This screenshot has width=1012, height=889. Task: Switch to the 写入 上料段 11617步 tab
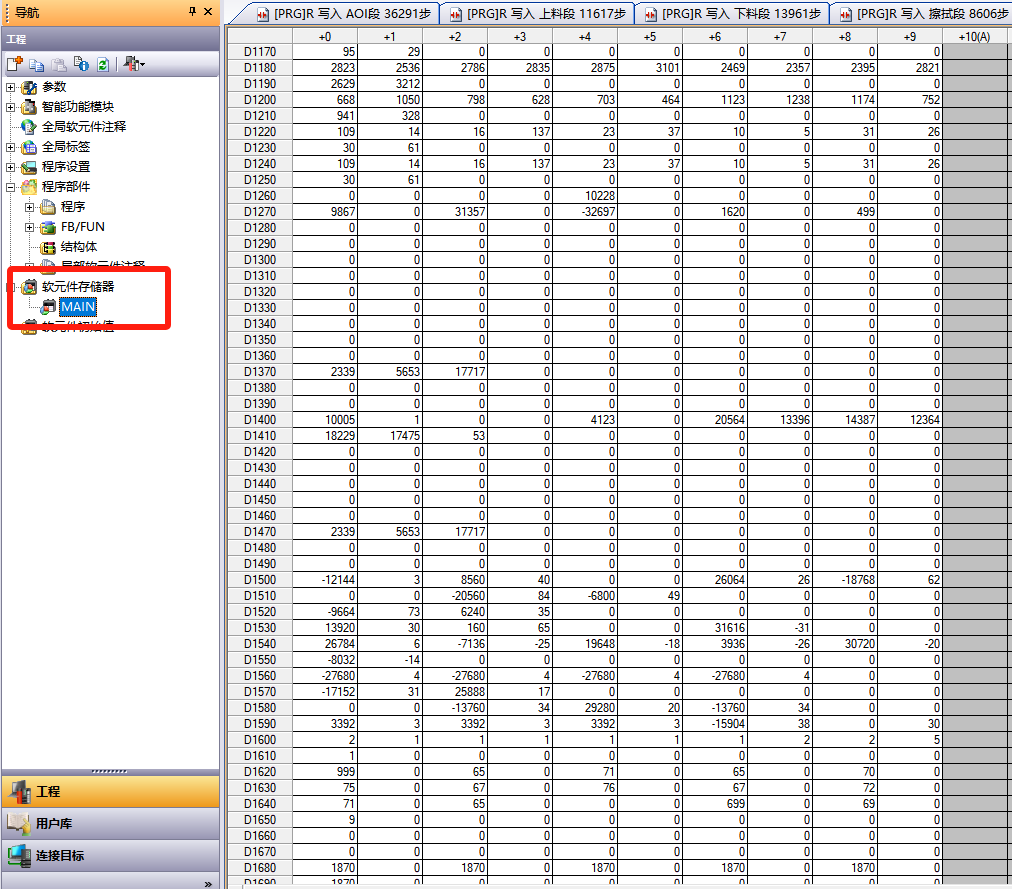coord(537,14)
